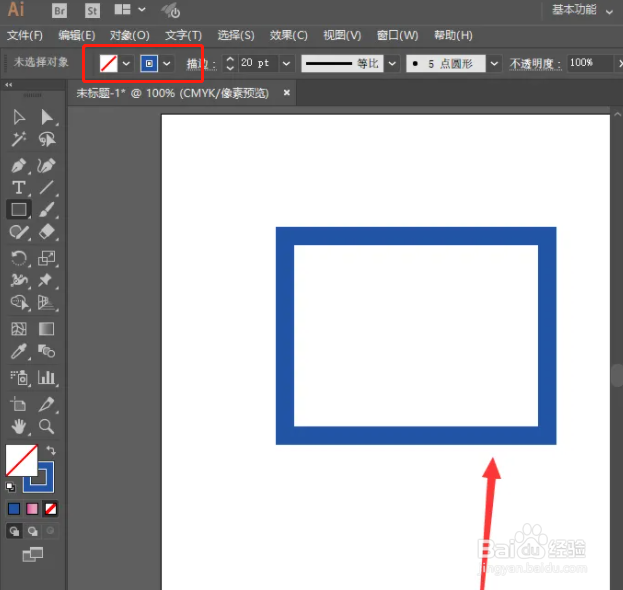Select the Artboard tool
The height and width of the screenshot is (590, 623).
click(x=19, y=404)
